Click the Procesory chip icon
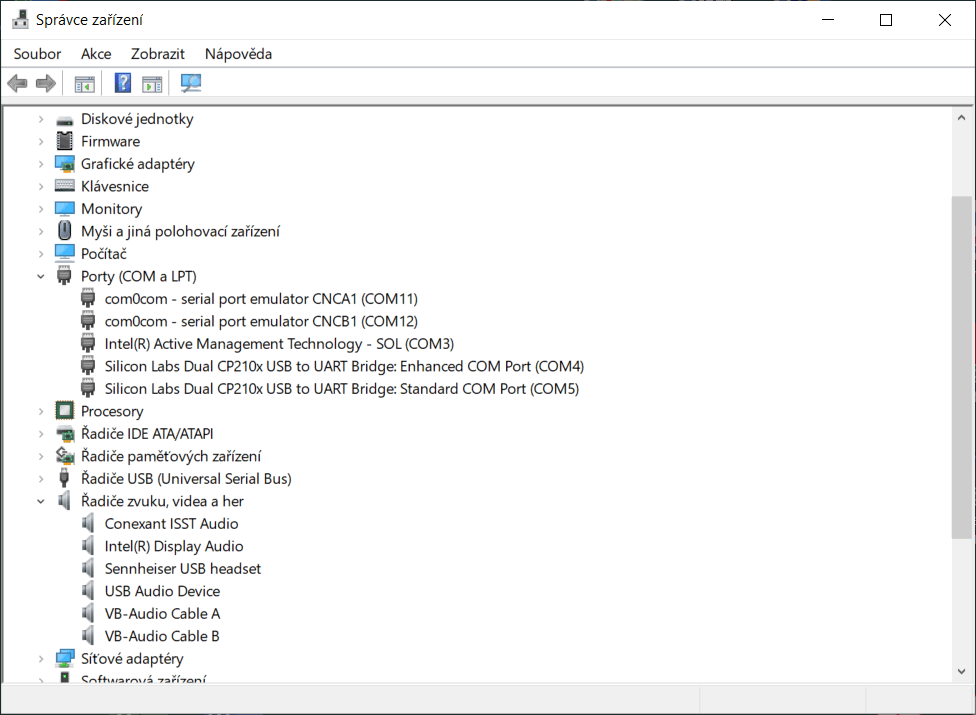The width and height of the screenshot is (976, 715). tap(65, 411)
